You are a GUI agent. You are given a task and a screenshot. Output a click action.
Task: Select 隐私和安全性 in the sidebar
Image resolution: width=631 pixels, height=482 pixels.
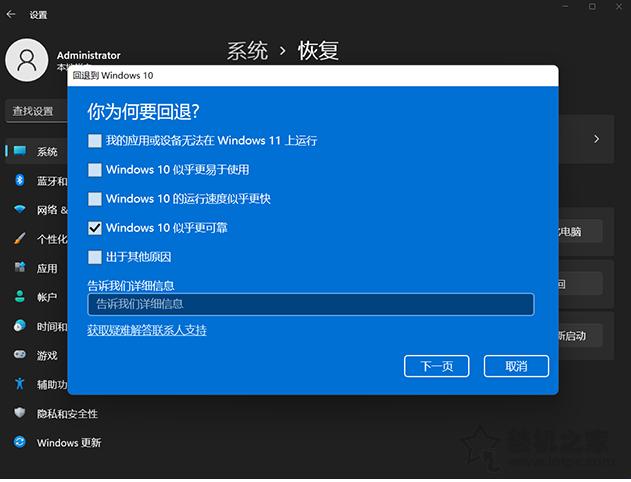tap(67, 414)
